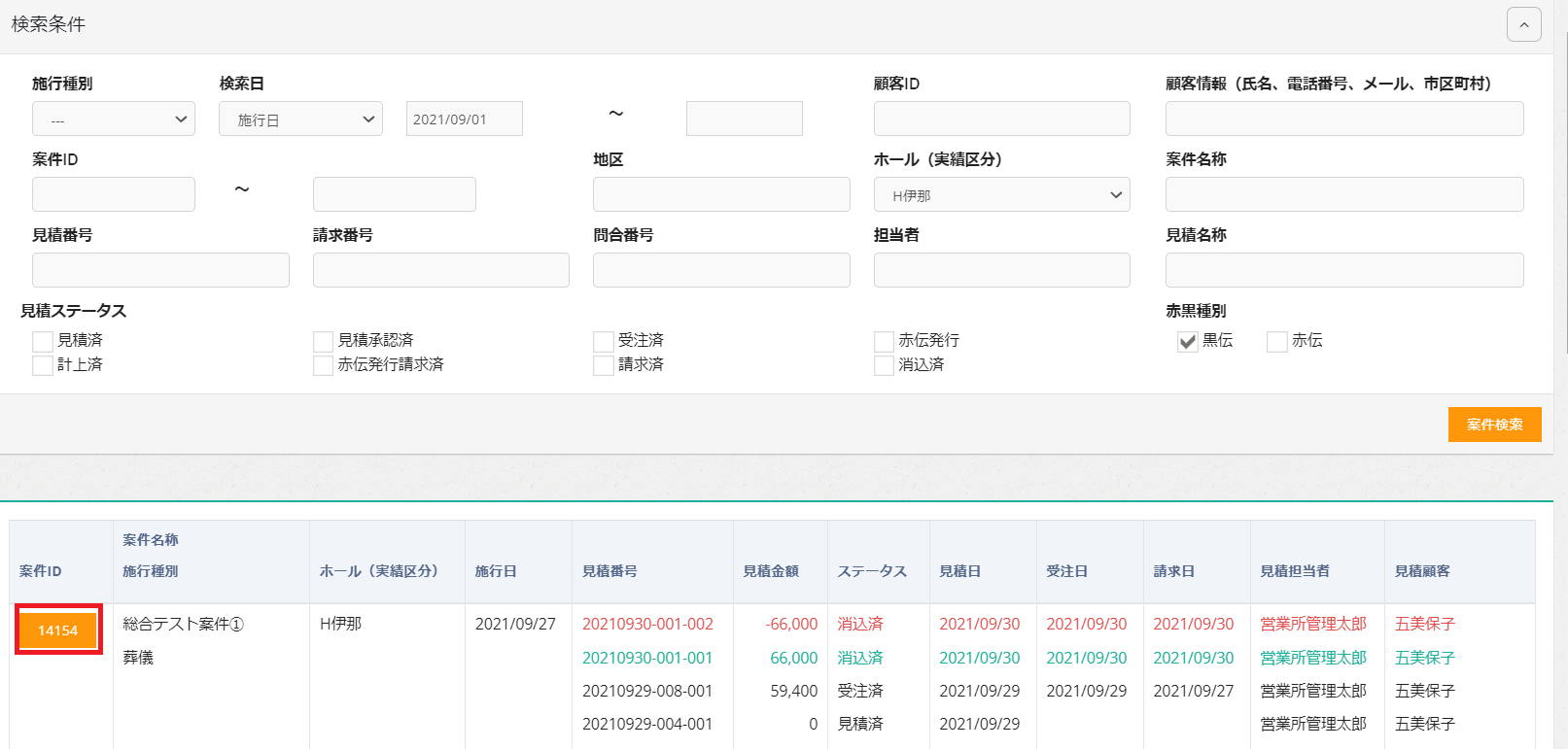Click the 見積金額 column header
Image resolution: width=1568 pixels, height=749 pixels.
pos(771,571)
